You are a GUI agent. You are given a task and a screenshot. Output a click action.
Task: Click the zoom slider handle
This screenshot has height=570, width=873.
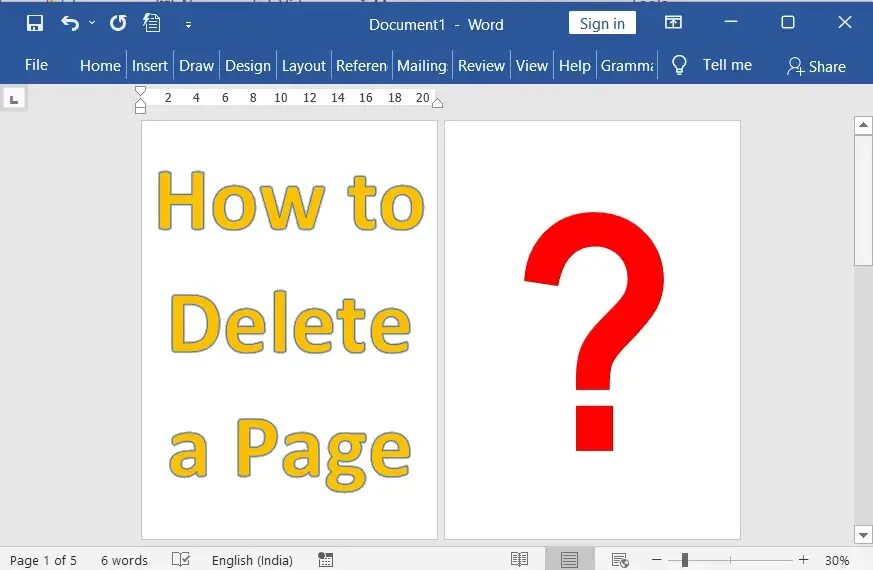[685, 559]
